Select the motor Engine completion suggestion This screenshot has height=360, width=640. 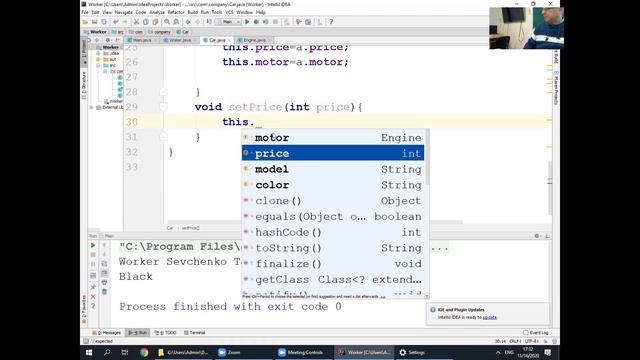point(333,138)
